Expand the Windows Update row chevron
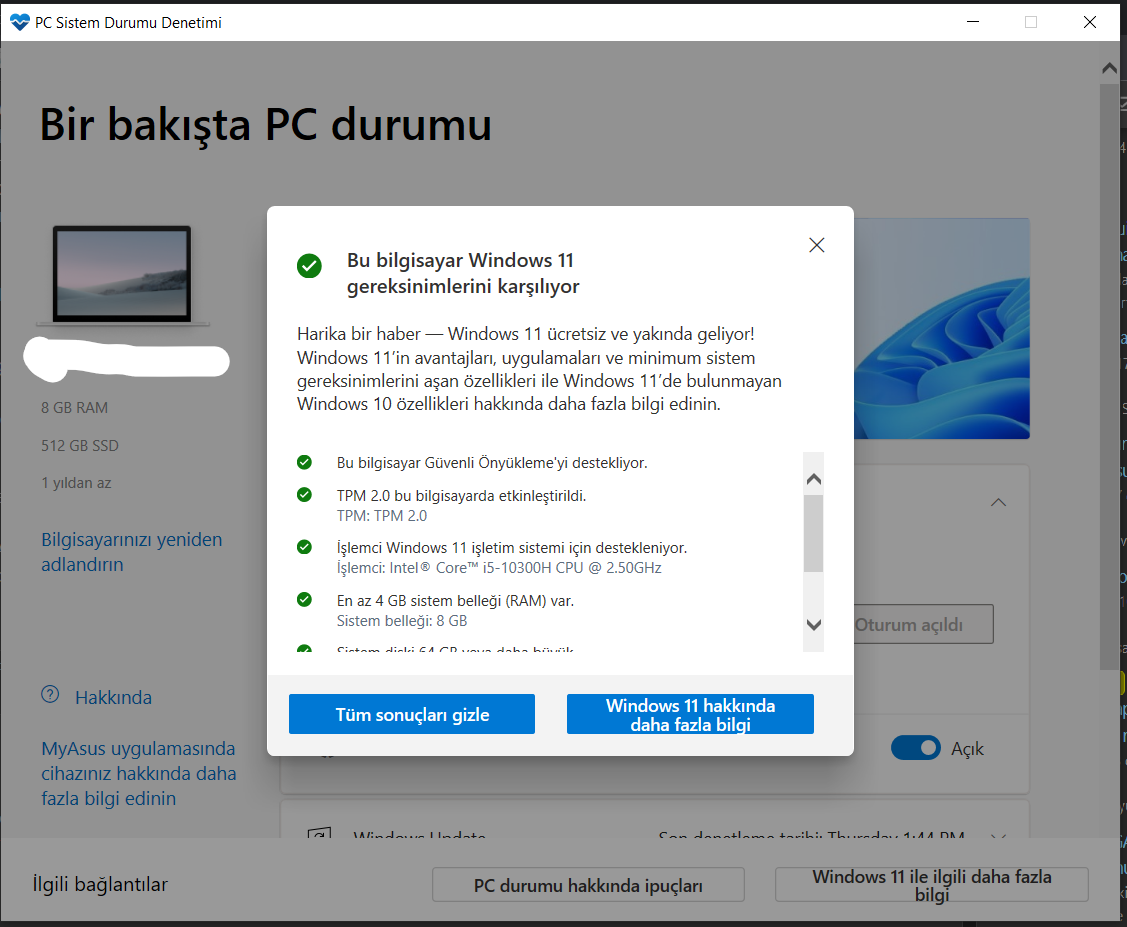The height and width of the screenshot is (927, 1127). (998, 834)
